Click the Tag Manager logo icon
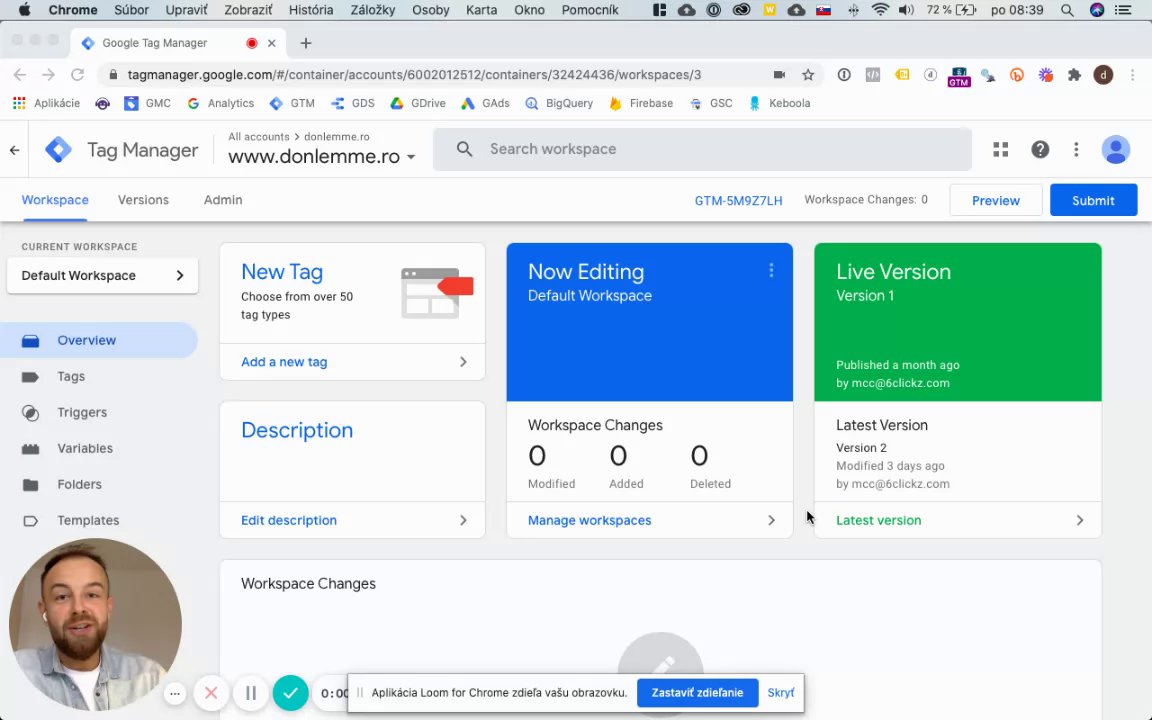 click(59, 150)
